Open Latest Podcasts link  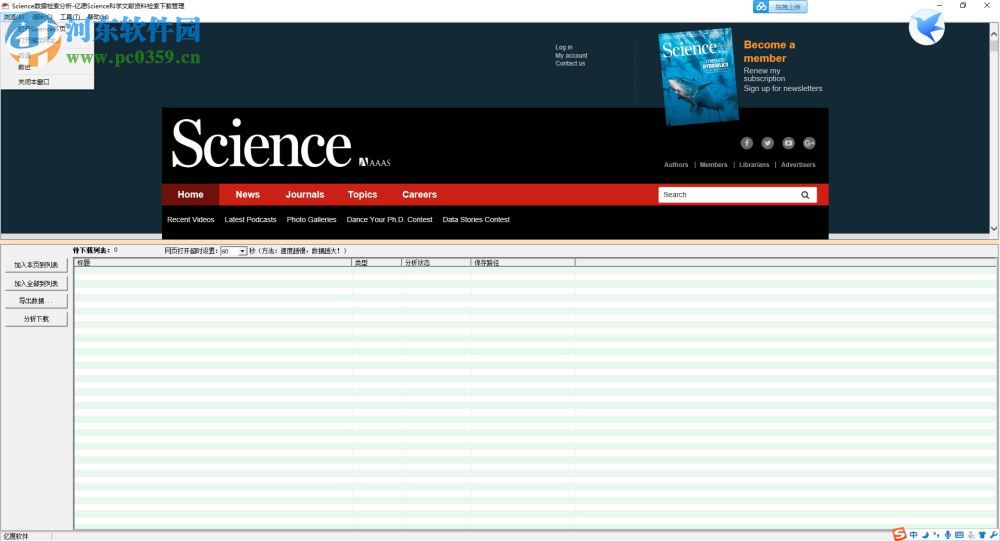click(x=251, y=219)
